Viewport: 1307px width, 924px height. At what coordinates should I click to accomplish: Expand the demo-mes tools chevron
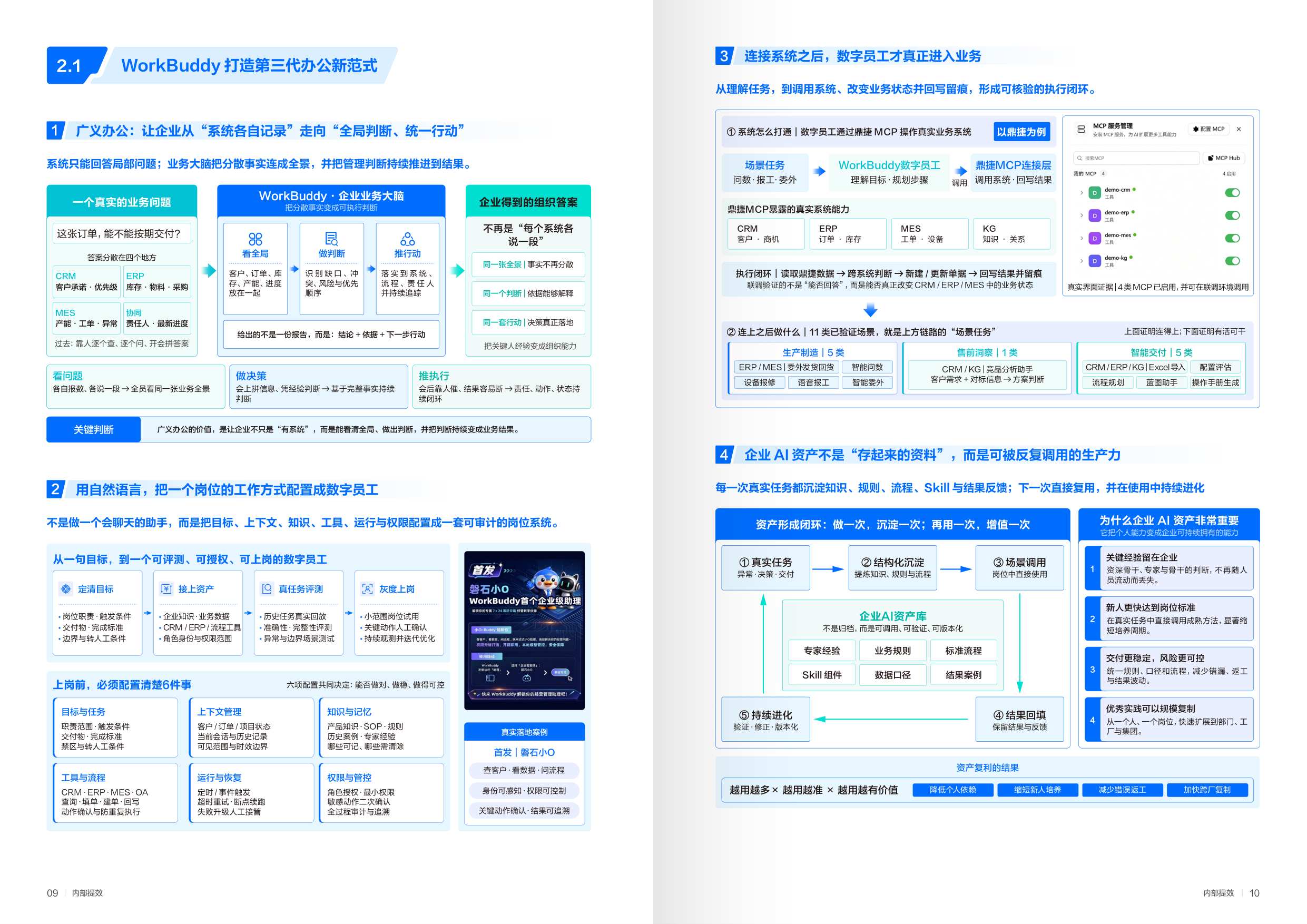pyautogui.click(x=1081, y=239)
